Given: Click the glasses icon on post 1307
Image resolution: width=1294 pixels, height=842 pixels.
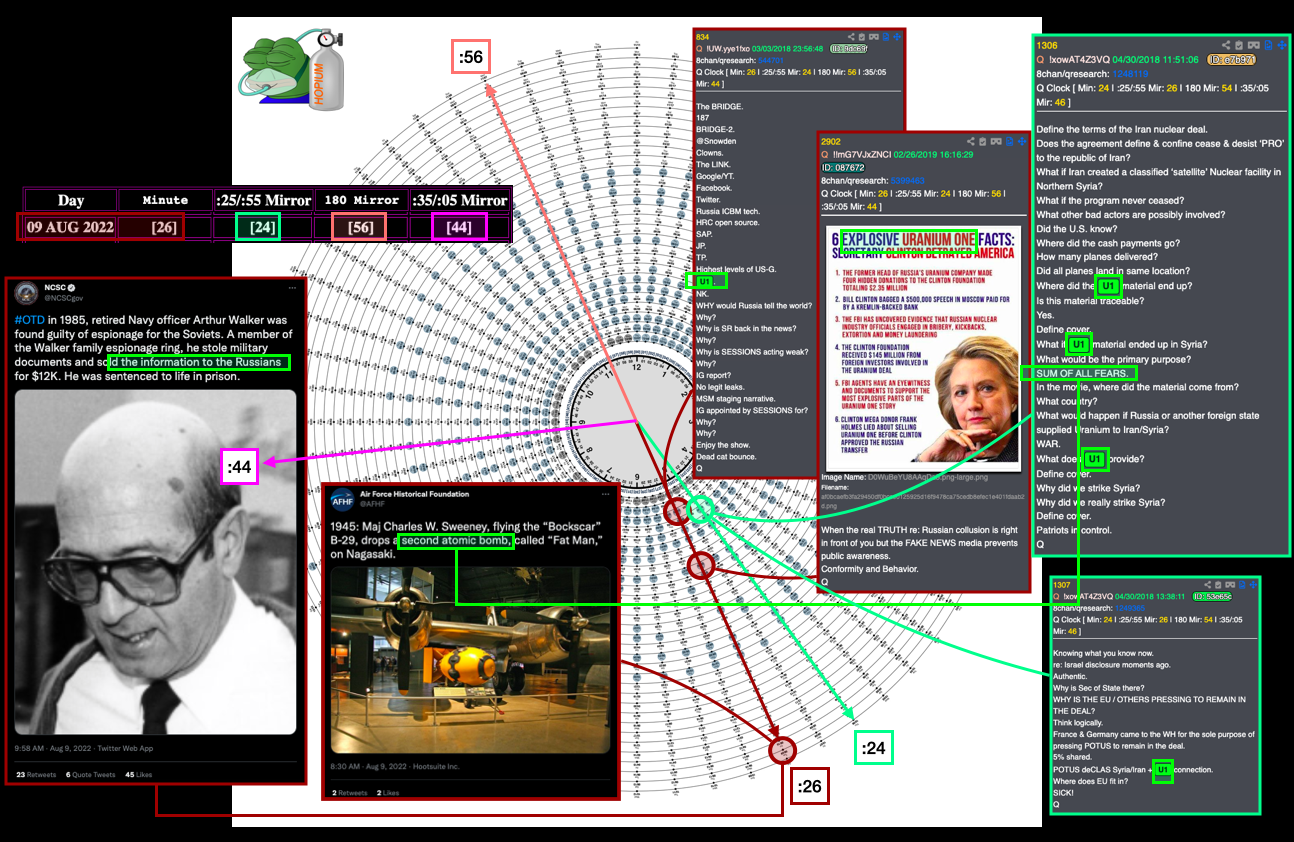Looking at the screenshot, I should [1230, 585].
